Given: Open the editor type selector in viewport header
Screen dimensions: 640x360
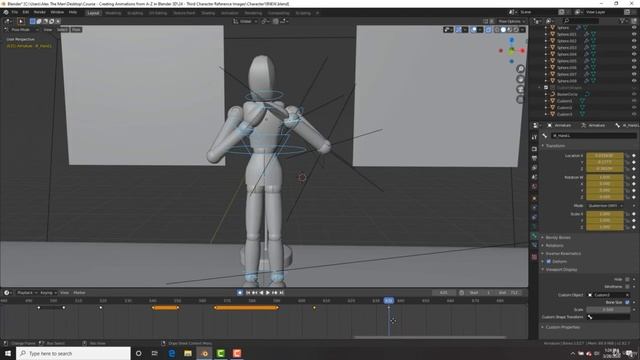Looking at the screenshot, I should tap(8, 21).
